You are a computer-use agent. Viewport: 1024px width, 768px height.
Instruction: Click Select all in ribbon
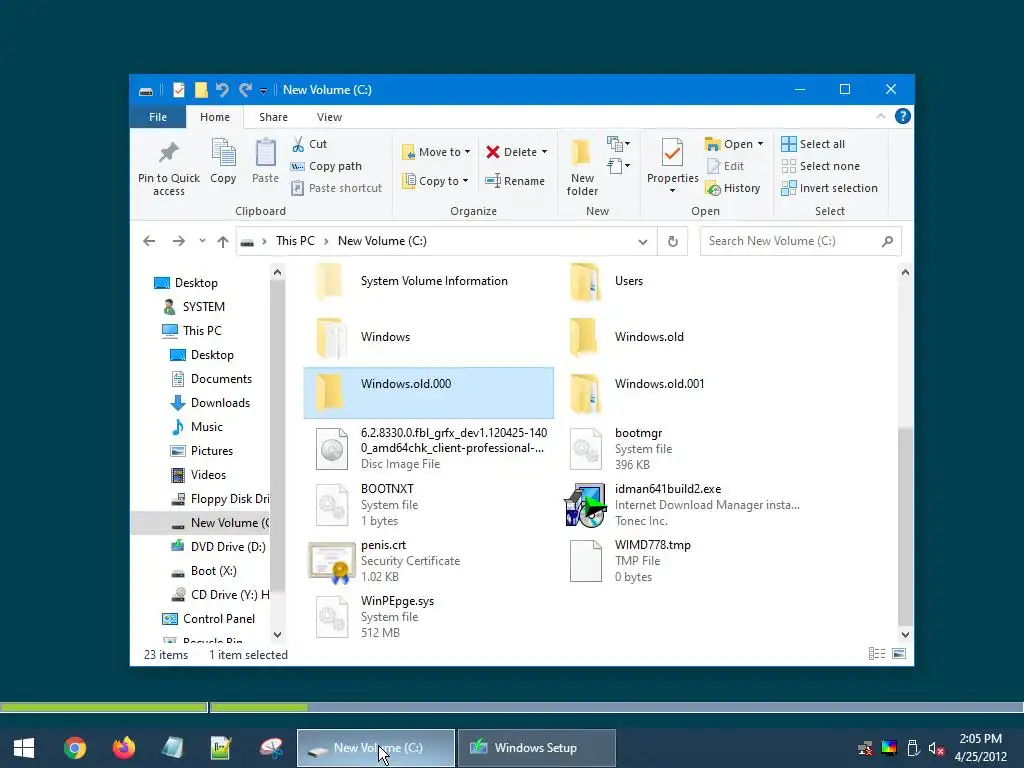(813, 144)
